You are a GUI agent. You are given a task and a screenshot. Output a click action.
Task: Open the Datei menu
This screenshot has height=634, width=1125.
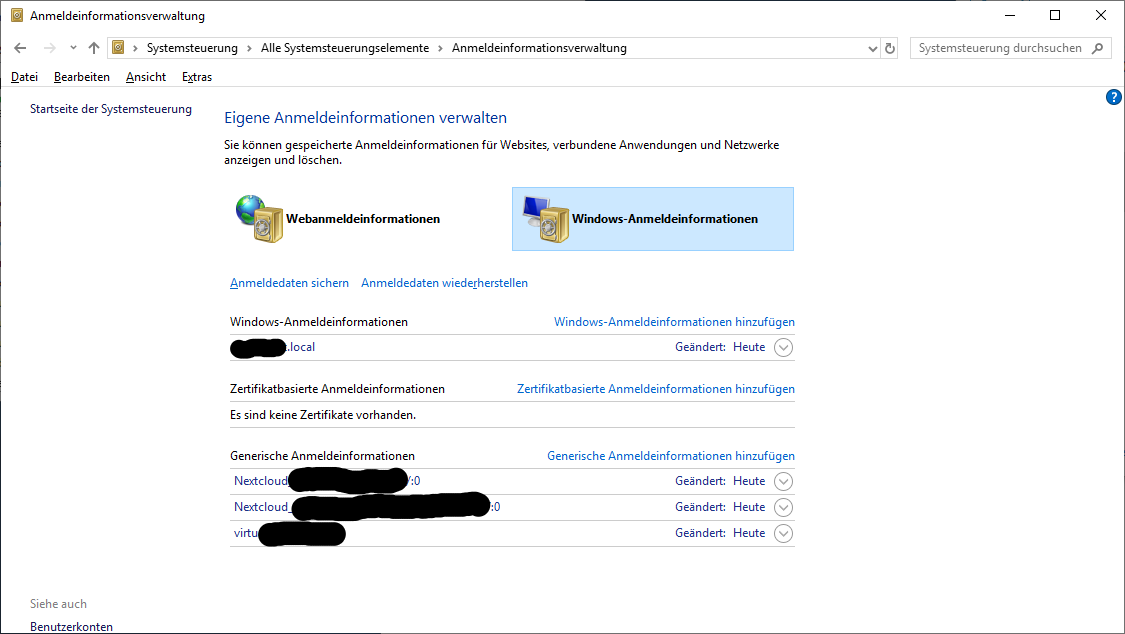coord(24,77)
